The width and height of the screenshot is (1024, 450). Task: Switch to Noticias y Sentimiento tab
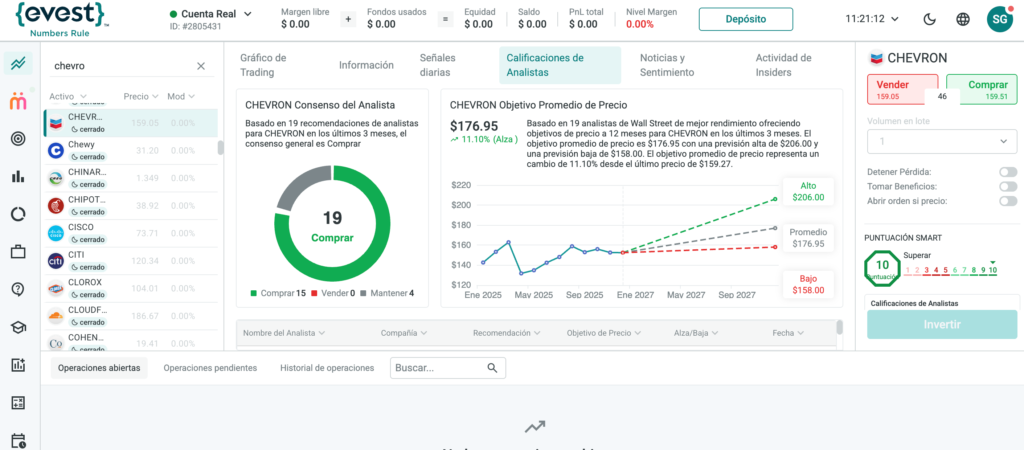(x=667, y=65)
